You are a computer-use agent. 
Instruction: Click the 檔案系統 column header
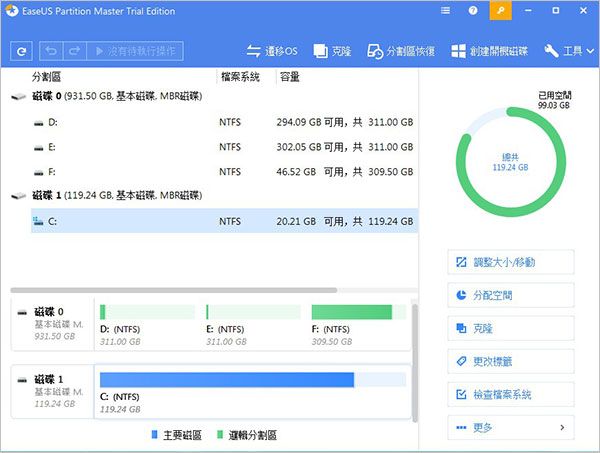(x=241, y=77)
